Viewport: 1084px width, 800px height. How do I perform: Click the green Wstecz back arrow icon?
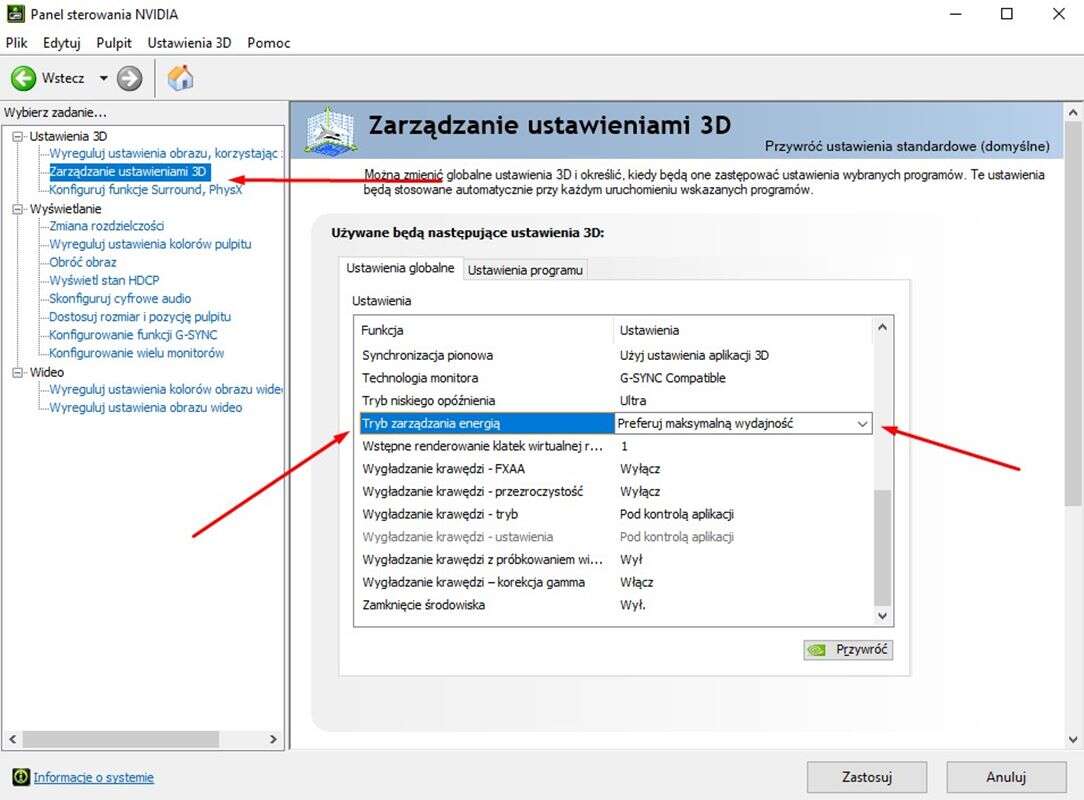23,78
